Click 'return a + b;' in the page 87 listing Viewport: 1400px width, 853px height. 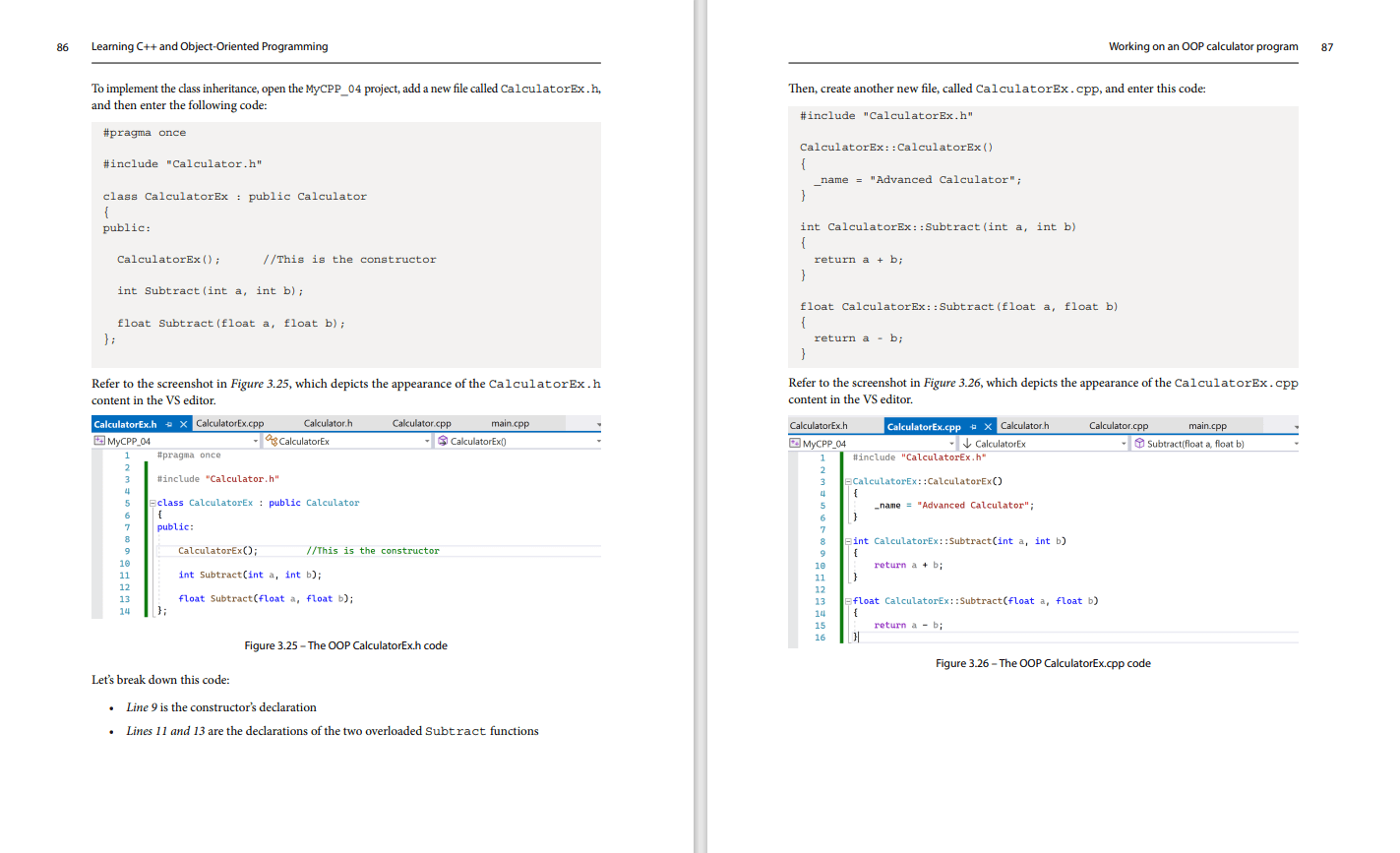click(859, 260)
